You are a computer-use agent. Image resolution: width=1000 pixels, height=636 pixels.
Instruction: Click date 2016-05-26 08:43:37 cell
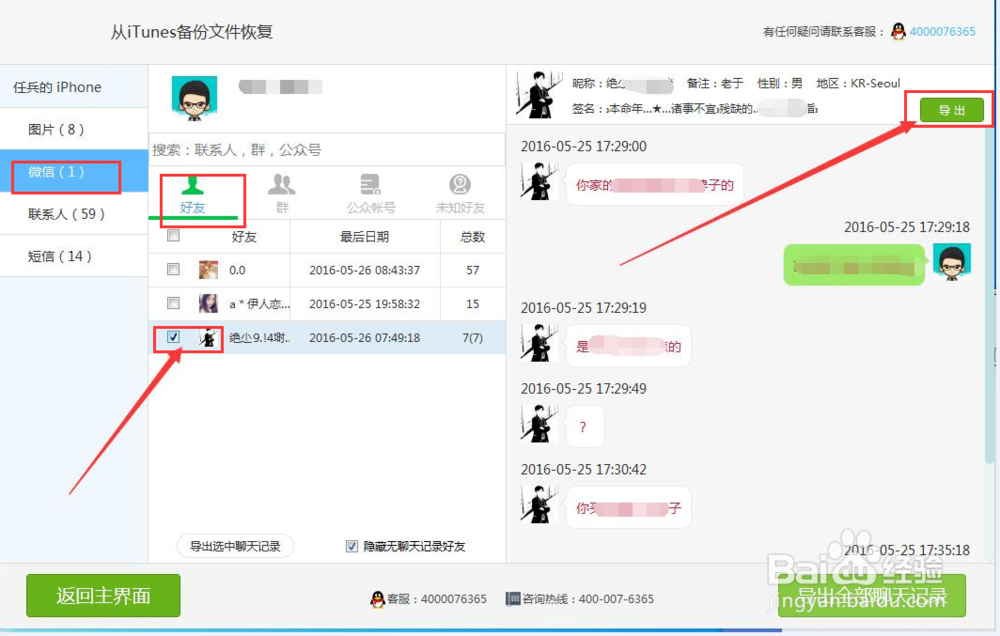[x=365, y=270]
